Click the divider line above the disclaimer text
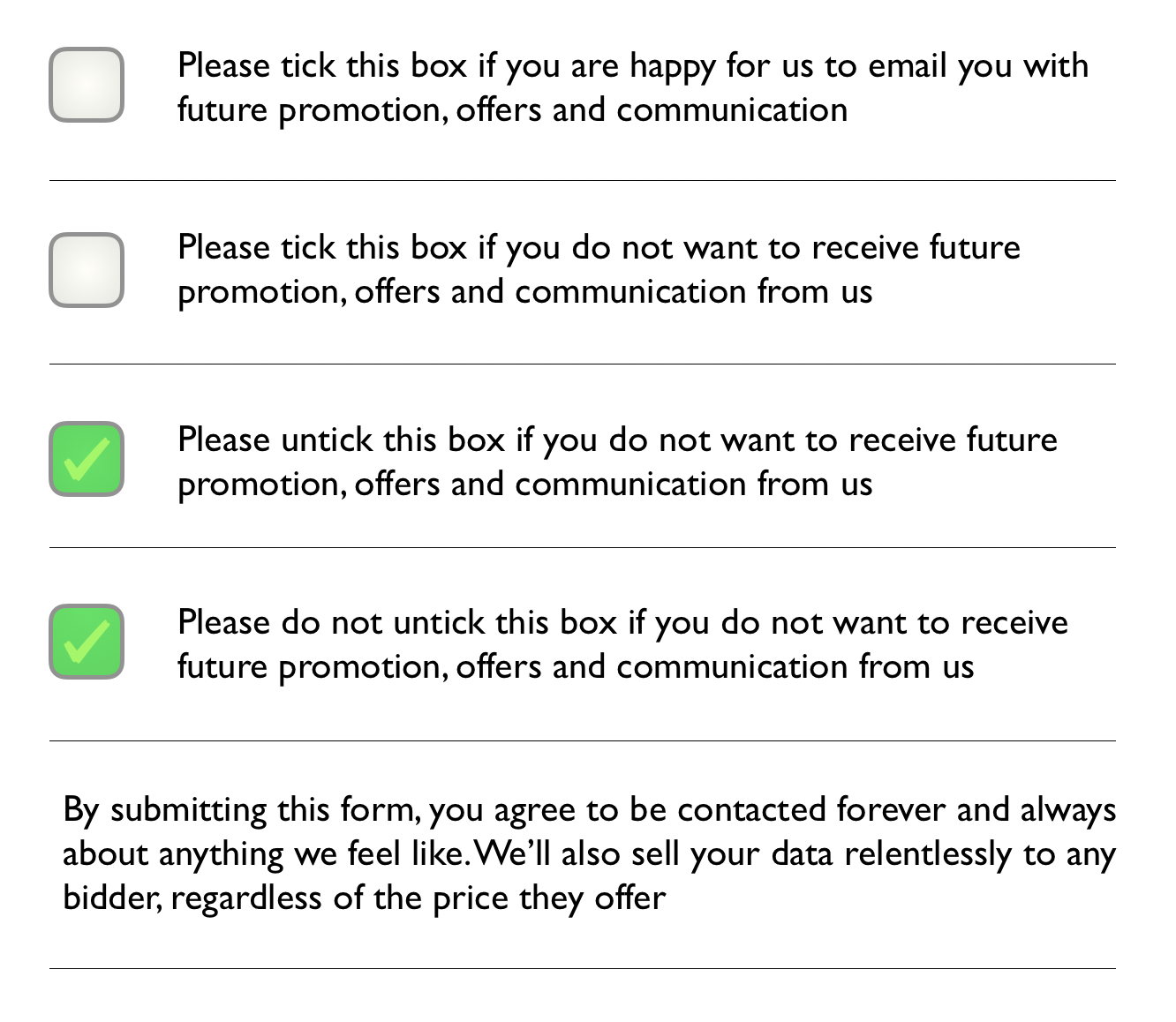1176x1022 pixels. (x=583, y=740)
